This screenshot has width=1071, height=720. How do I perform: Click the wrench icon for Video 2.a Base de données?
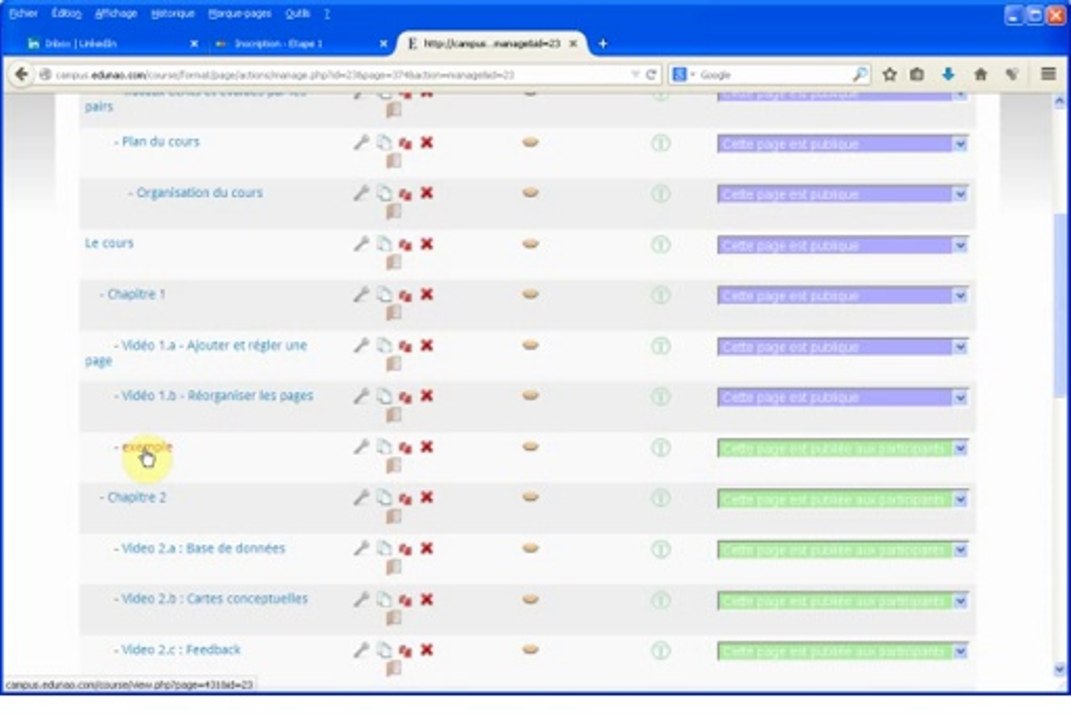361,549
